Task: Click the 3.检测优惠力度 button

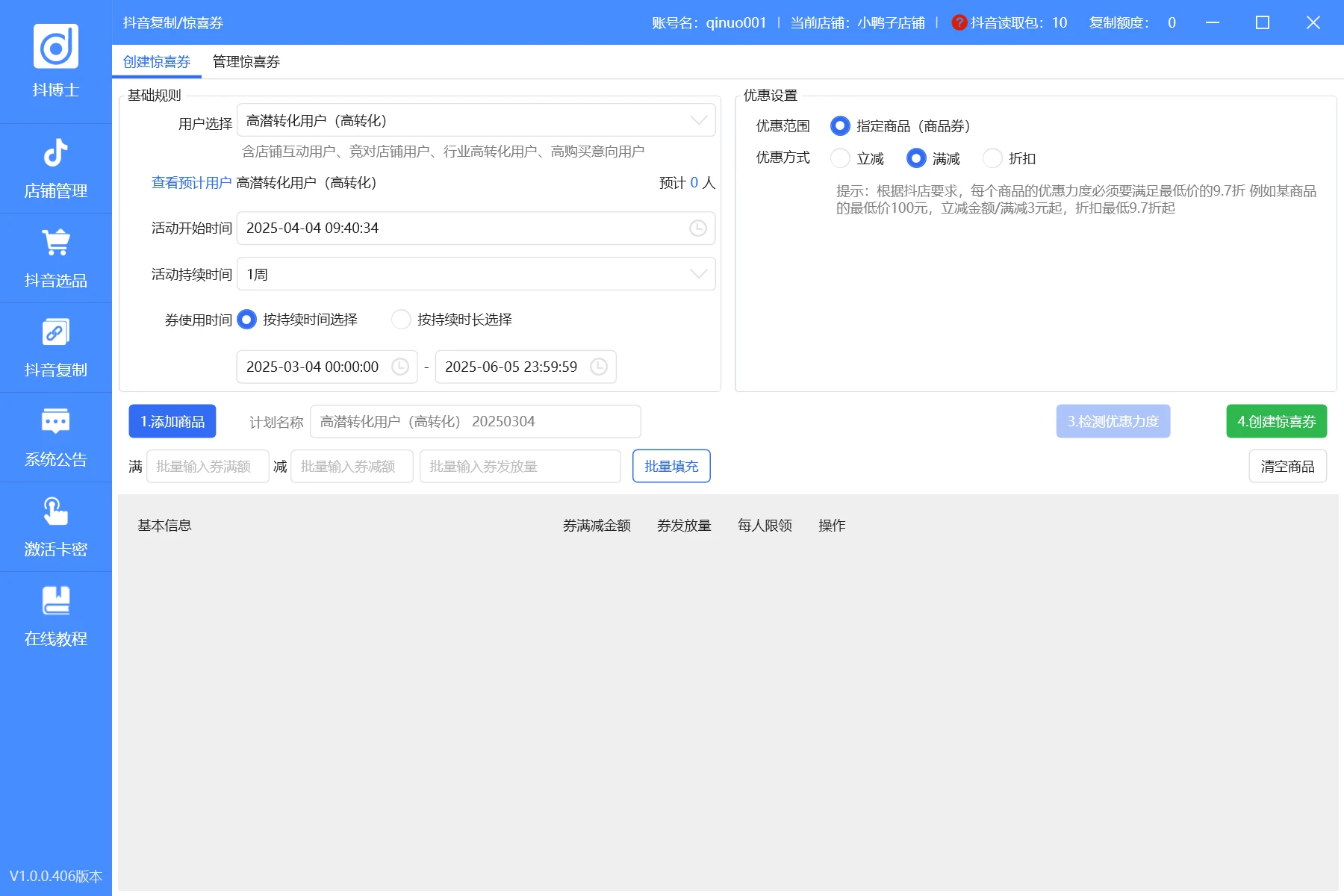Action: pos(1113,421)
